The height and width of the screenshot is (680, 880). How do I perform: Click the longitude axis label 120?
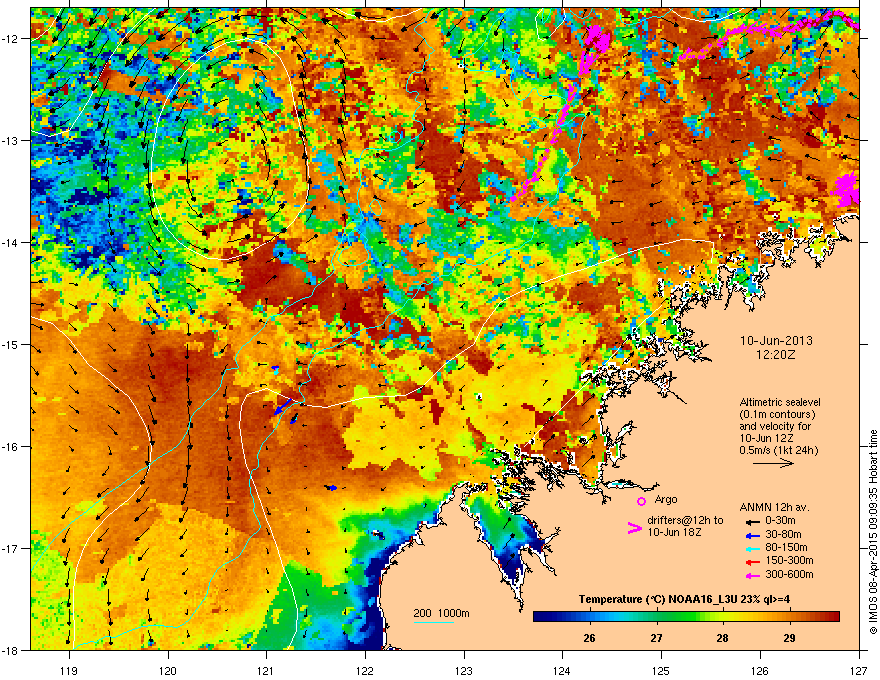tap(168, 670)
